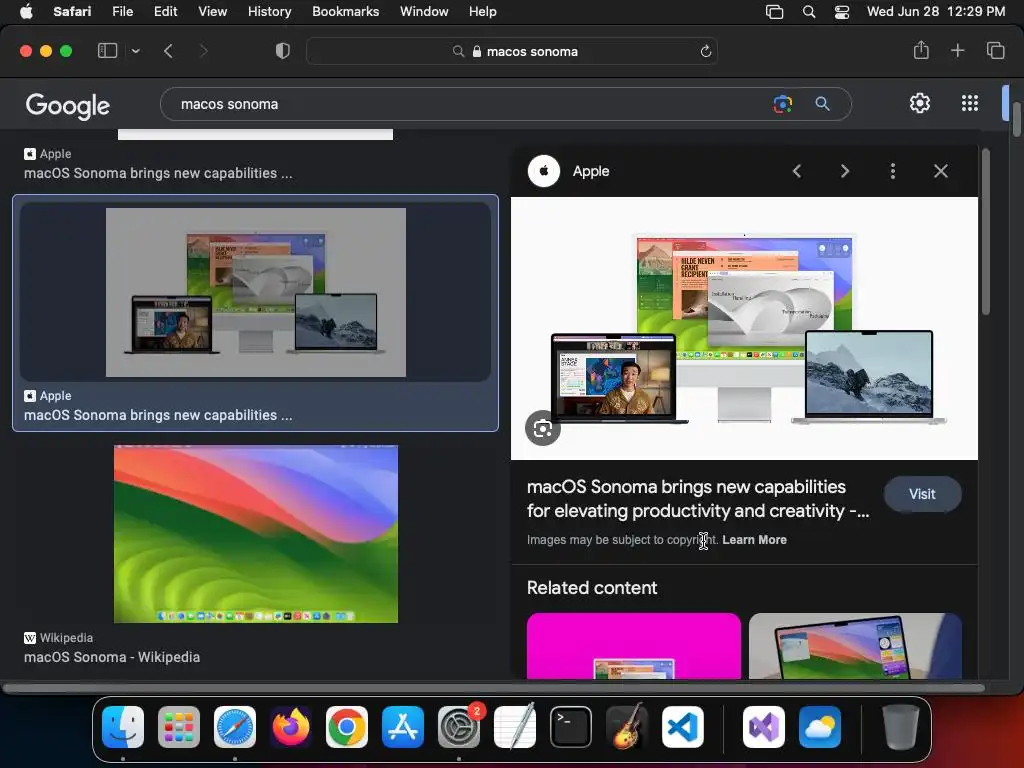The height and width of the screenshot is (768, 1024).
Task: Open the File menu
Action: pos(122,12)
